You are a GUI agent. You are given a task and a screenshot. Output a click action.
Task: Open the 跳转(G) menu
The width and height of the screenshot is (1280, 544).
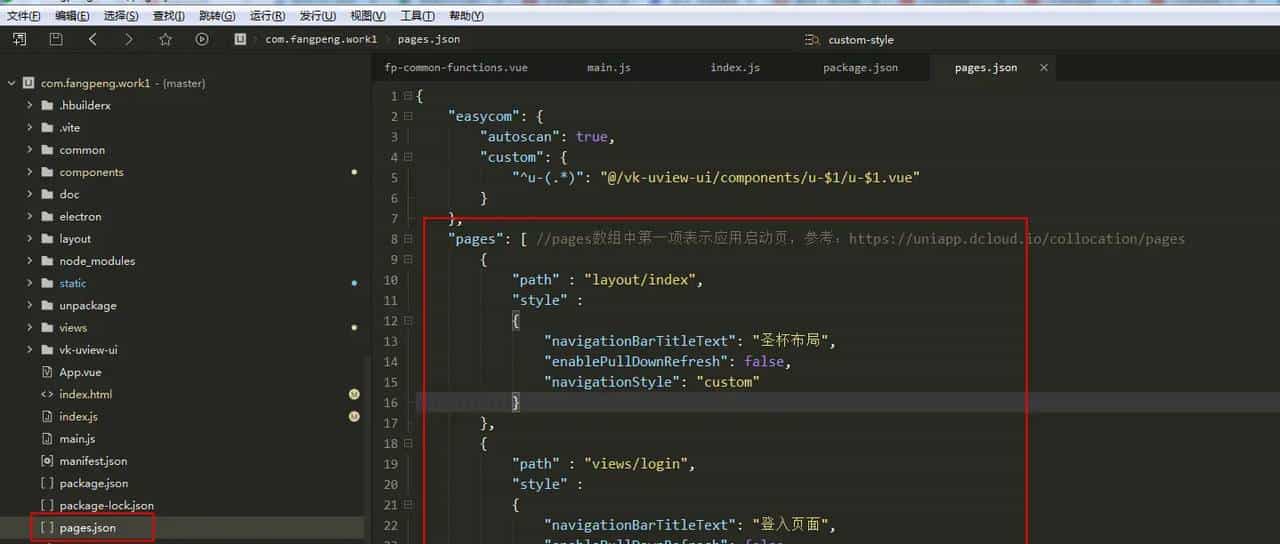click(217, 16)
